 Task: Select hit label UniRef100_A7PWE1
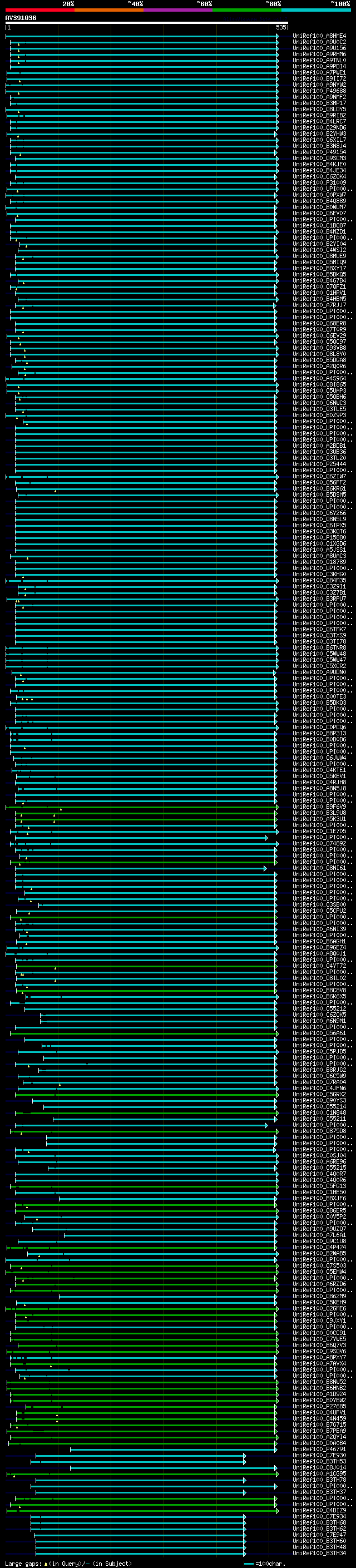point(319,72)
